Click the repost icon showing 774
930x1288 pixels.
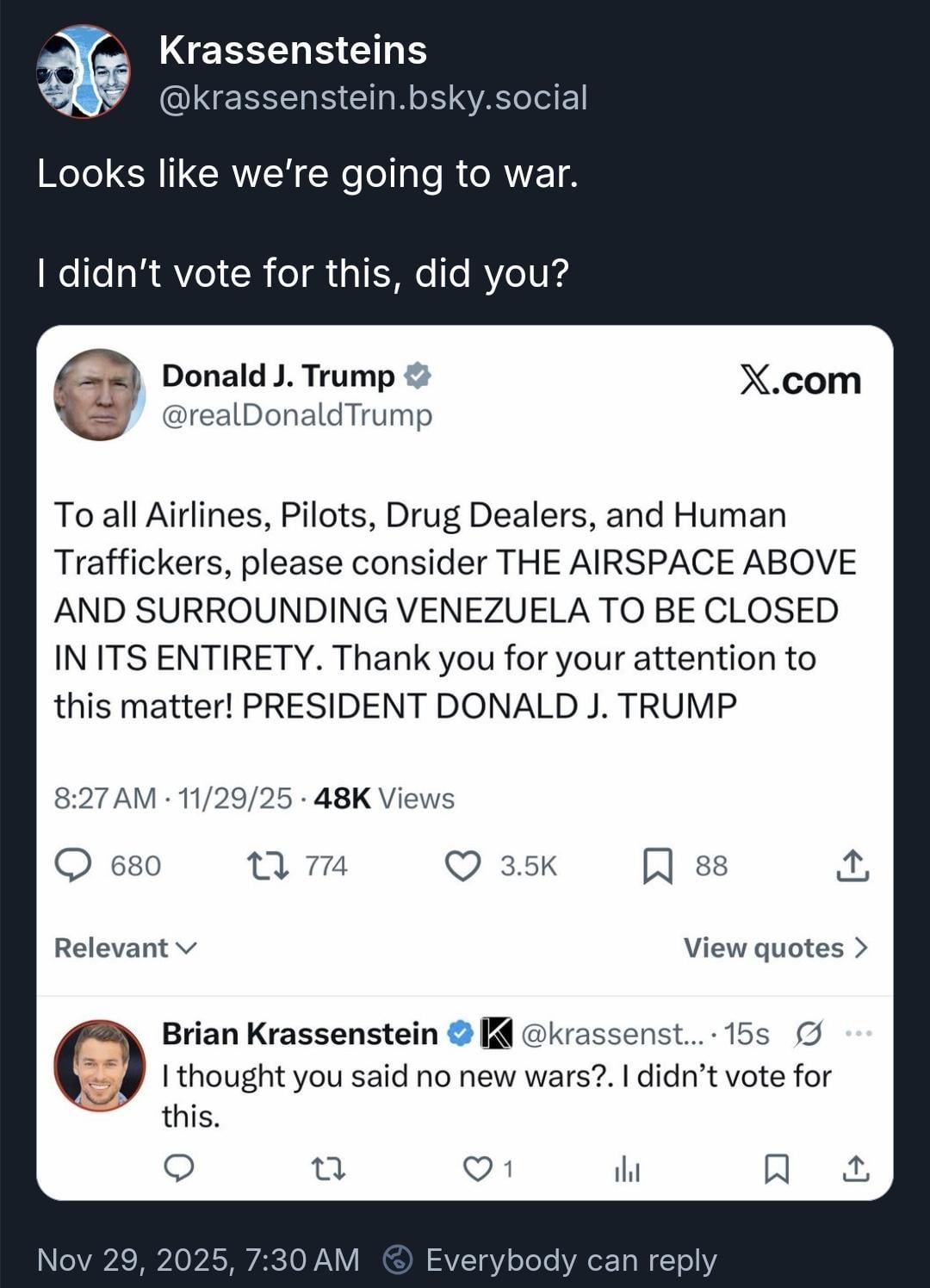(x=268, y=865)
